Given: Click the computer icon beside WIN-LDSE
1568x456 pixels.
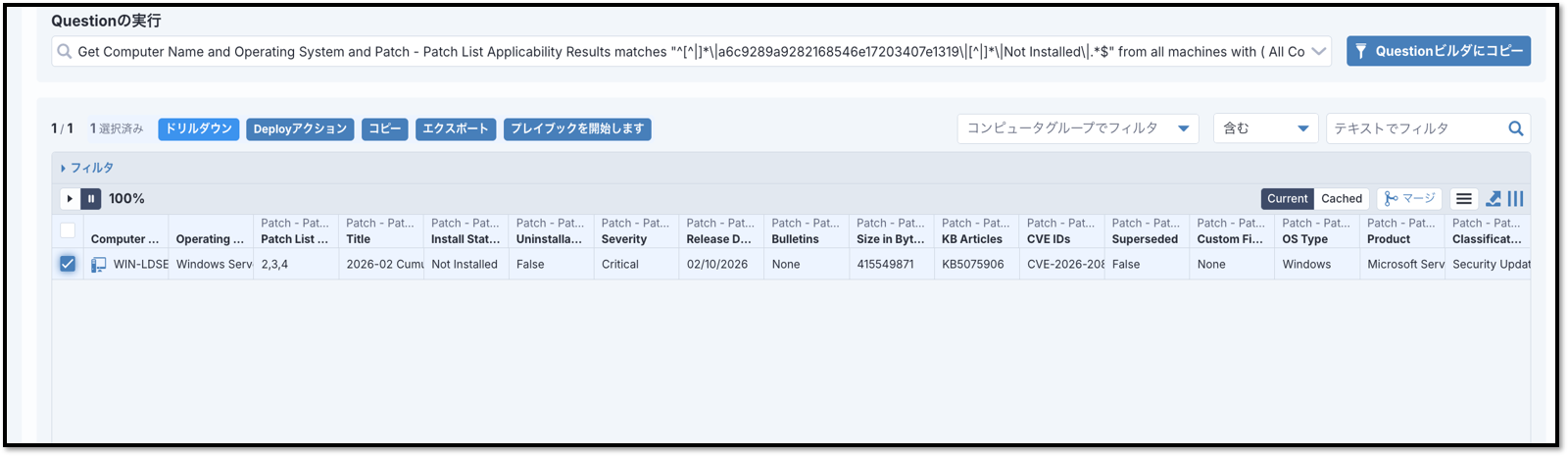Looking at the screenshot, I should tap(99, 265).
